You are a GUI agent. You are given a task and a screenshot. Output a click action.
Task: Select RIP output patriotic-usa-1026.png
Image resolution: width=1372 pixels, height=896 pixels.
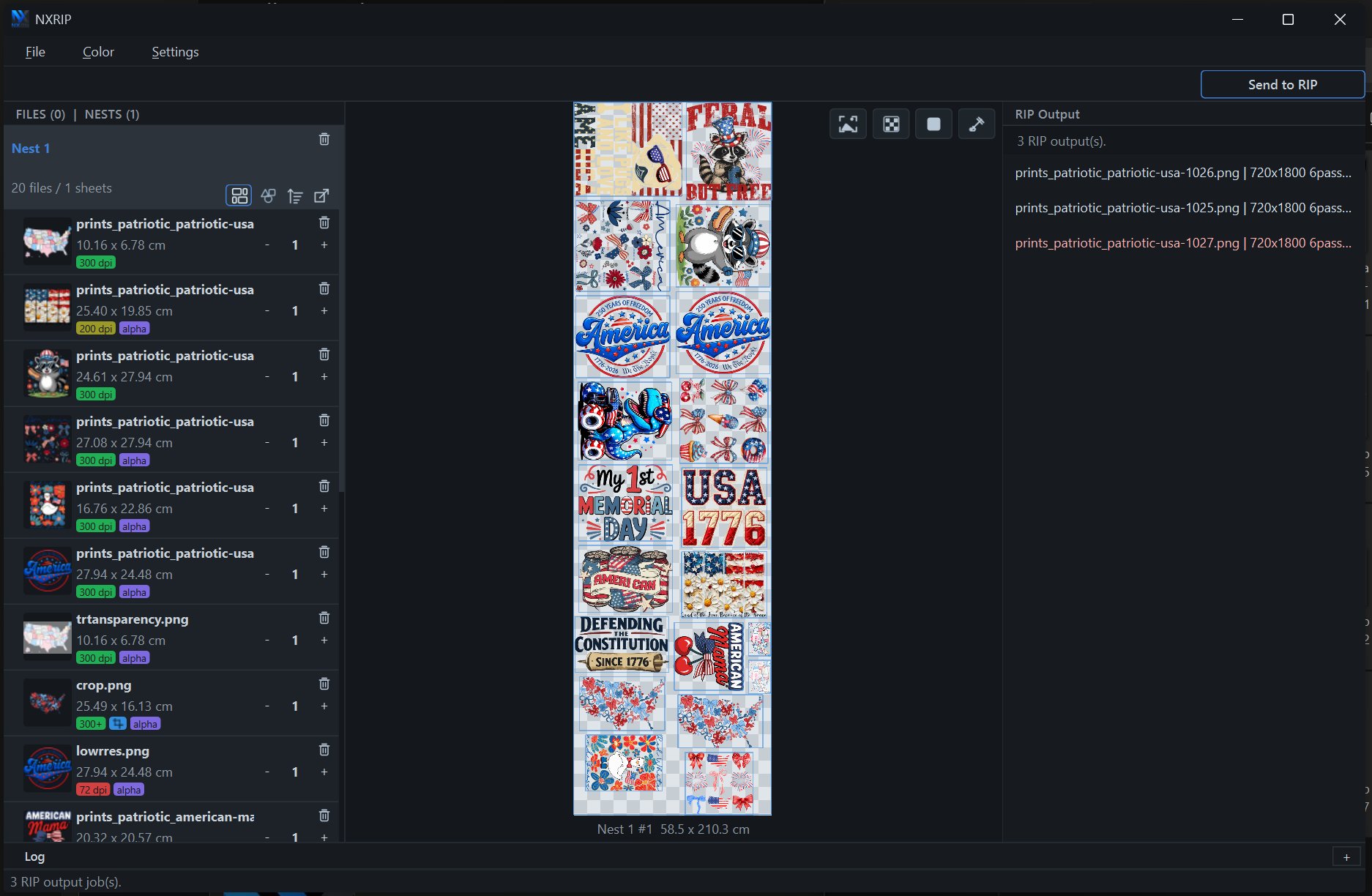[1183, 173]
